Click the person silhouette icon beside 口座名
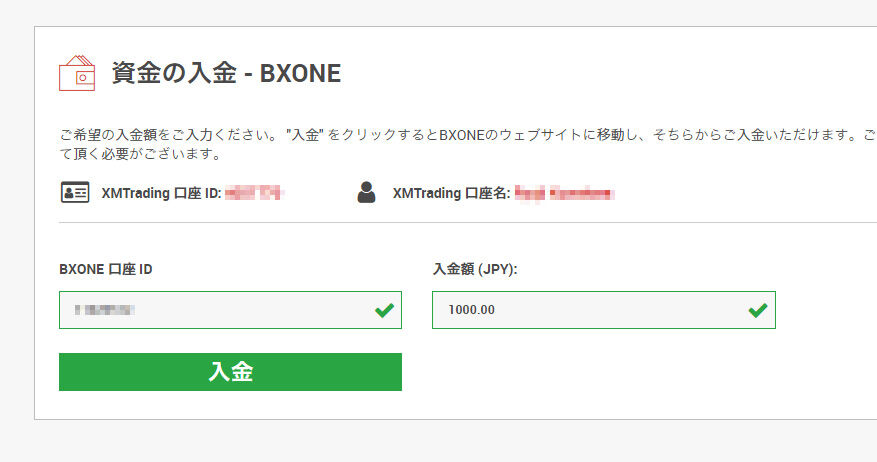Viewport: 877px width, 462px height. point(366,192)
